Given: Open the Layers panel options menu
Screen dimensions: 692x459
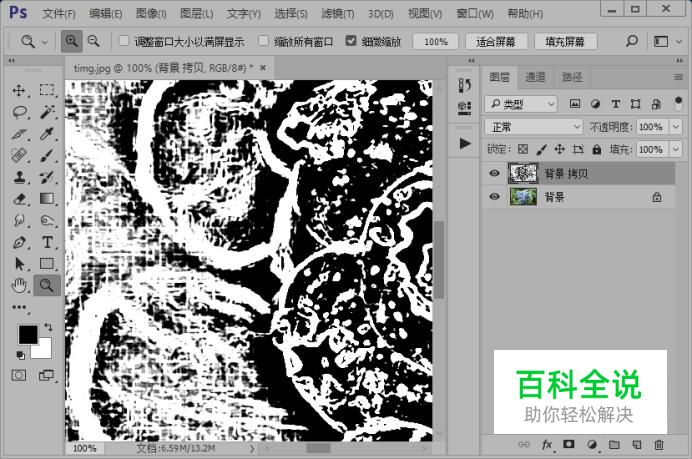Looking at the screenshot, I should click(x=679, y=77).
